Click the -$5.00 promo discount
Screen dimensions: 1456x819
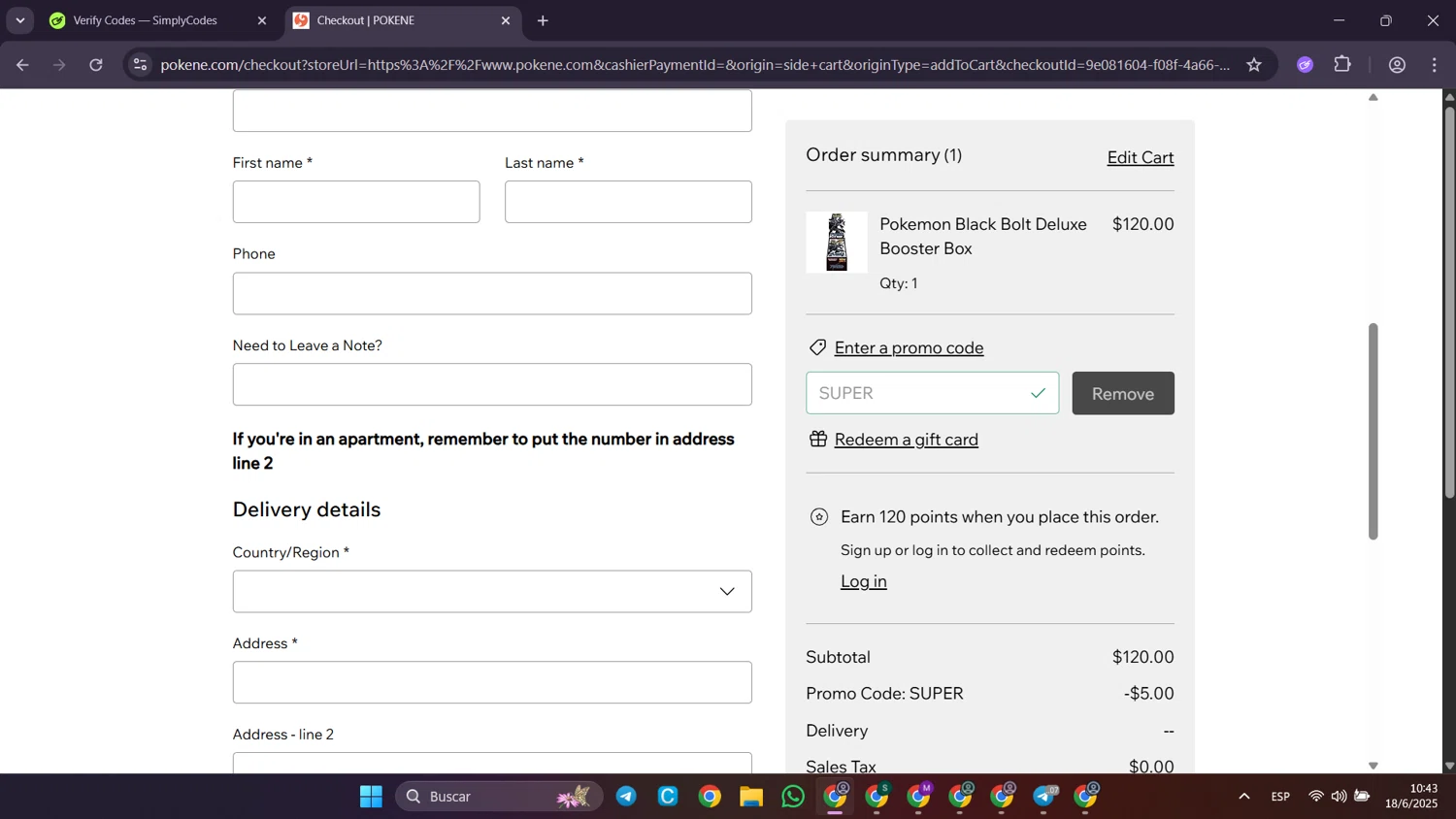coord(1148,694)
